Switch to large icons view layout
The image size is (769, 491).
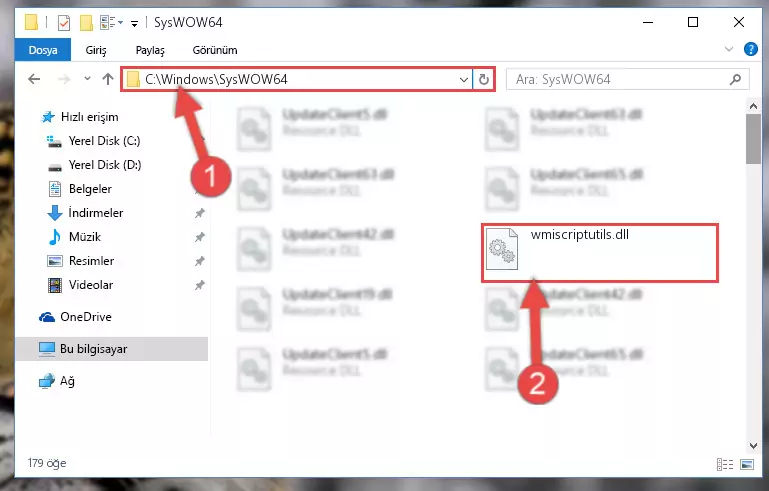click(x=747, y=464)
